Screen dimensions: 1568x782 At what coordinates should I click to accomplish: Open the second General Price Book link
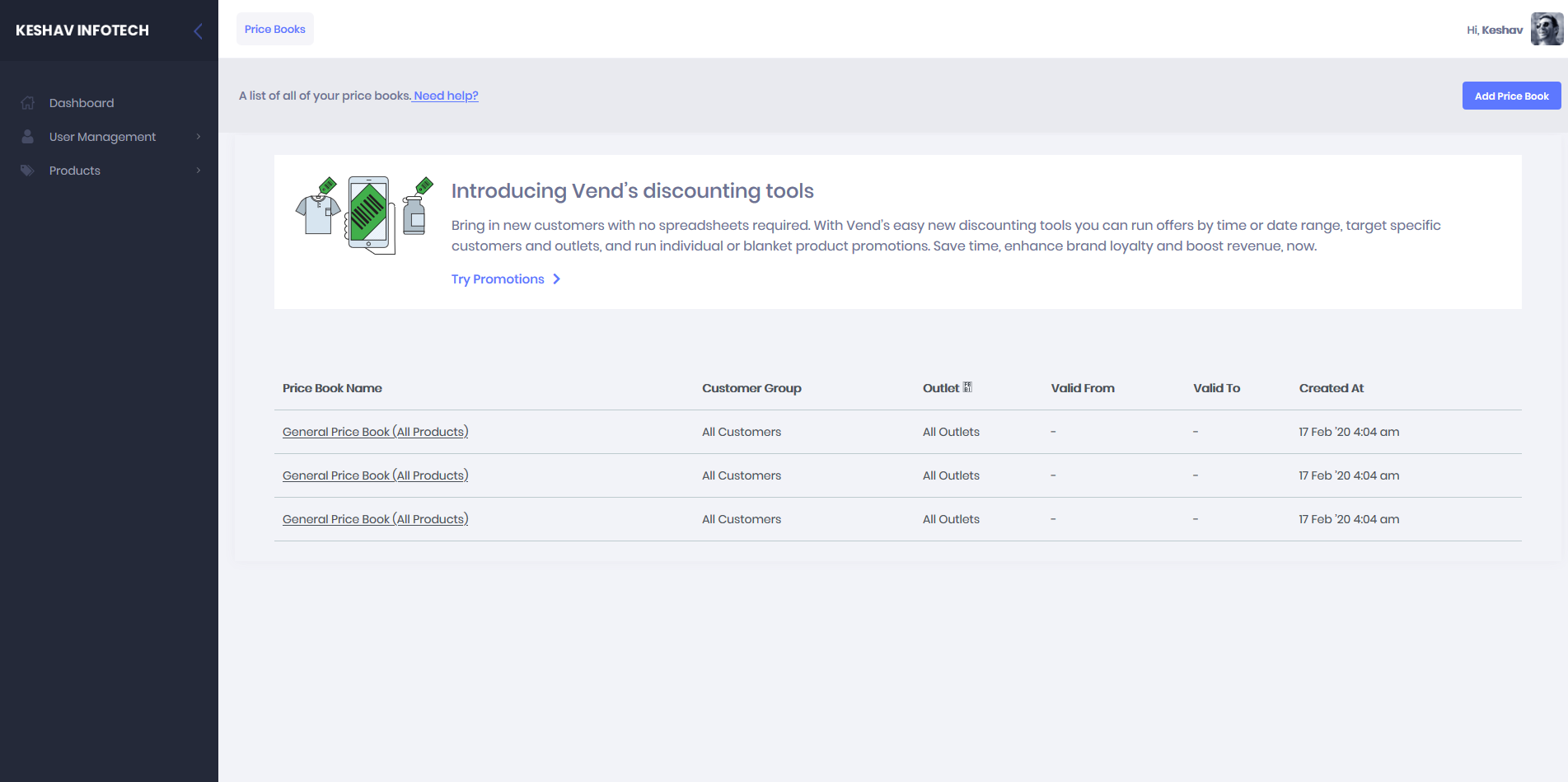(375, 475)
